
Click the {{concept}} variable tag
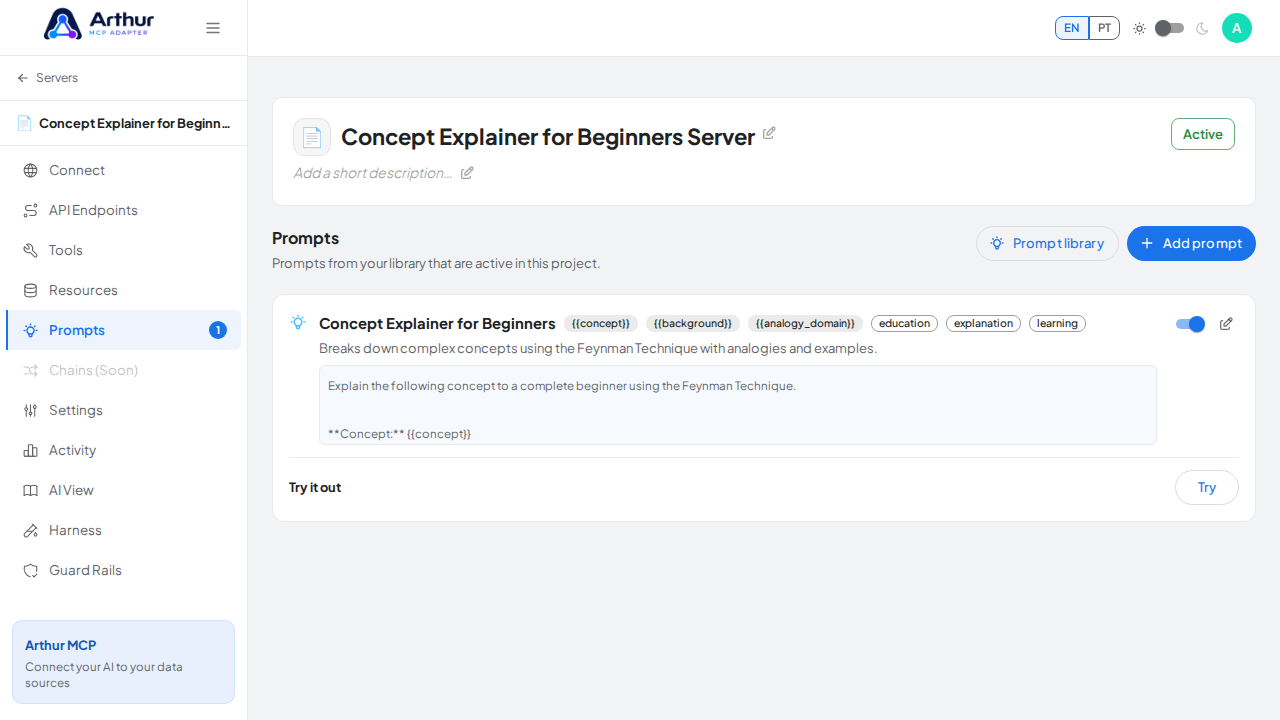(601, 323)
